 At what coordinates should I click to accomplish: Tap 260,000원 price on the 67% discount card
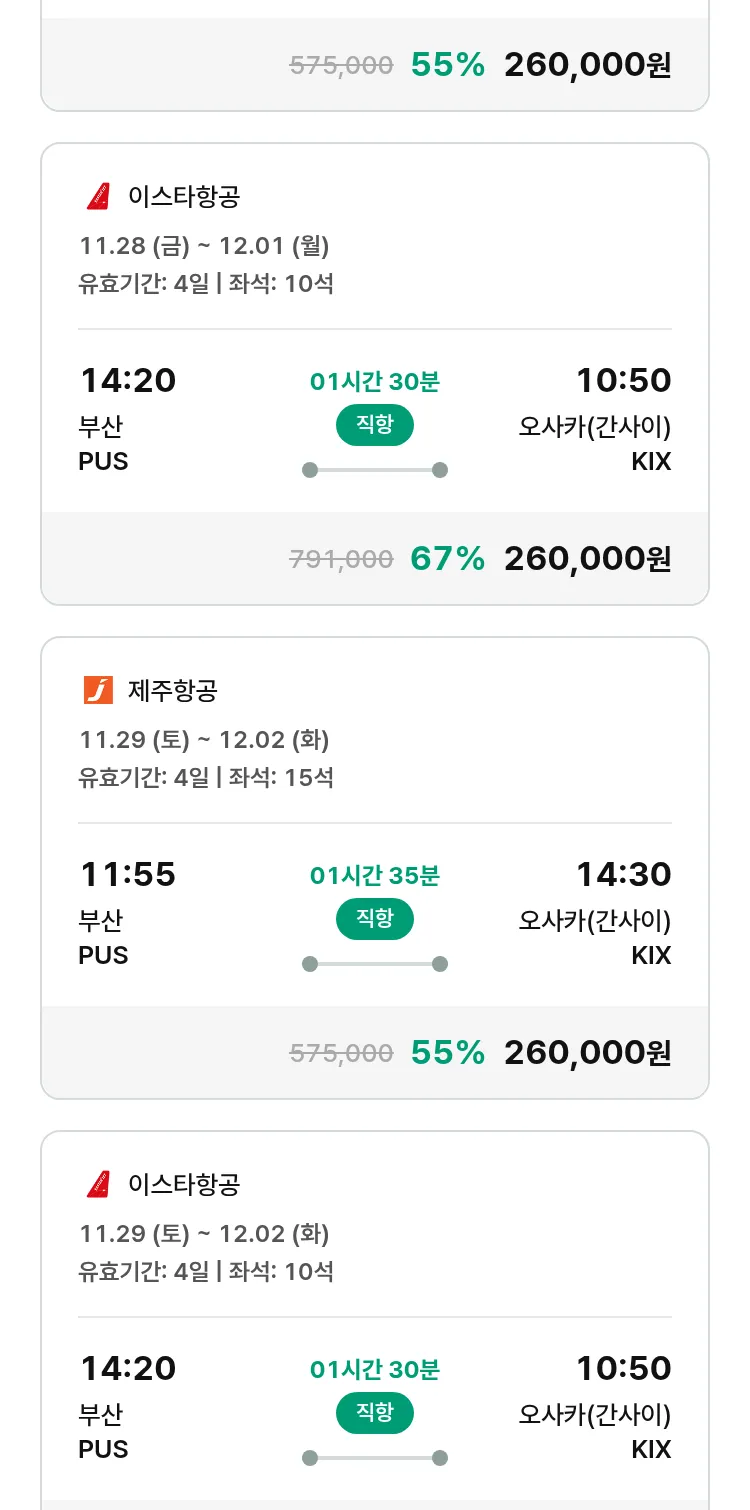[x=587, y=558]
